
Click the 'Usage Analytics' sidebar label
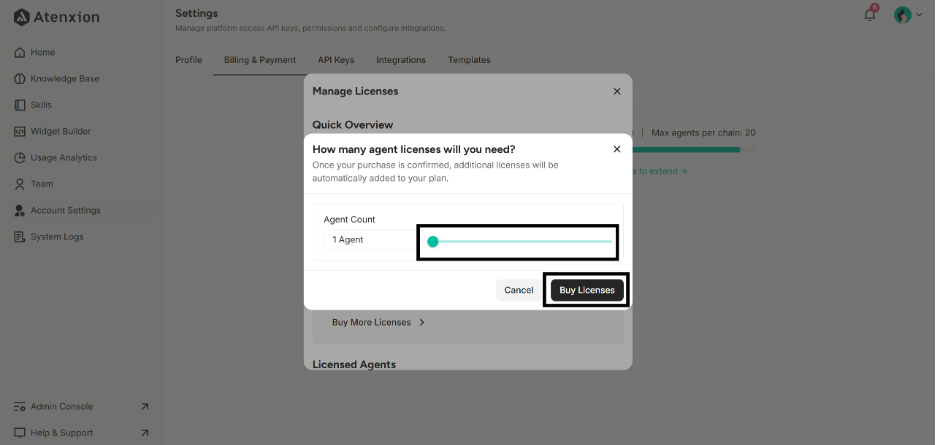63,158
